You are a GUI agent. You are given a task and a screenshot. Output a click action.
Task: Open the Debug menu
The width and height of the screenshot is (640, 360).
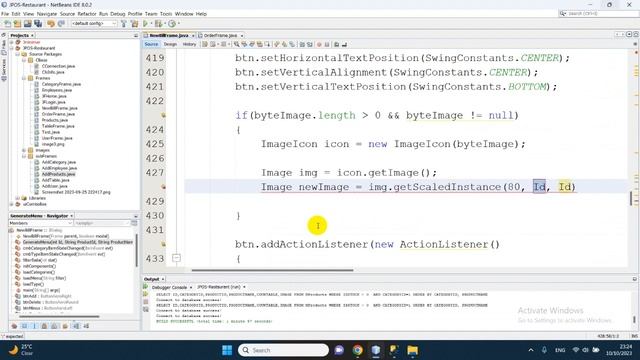(118, 14)
